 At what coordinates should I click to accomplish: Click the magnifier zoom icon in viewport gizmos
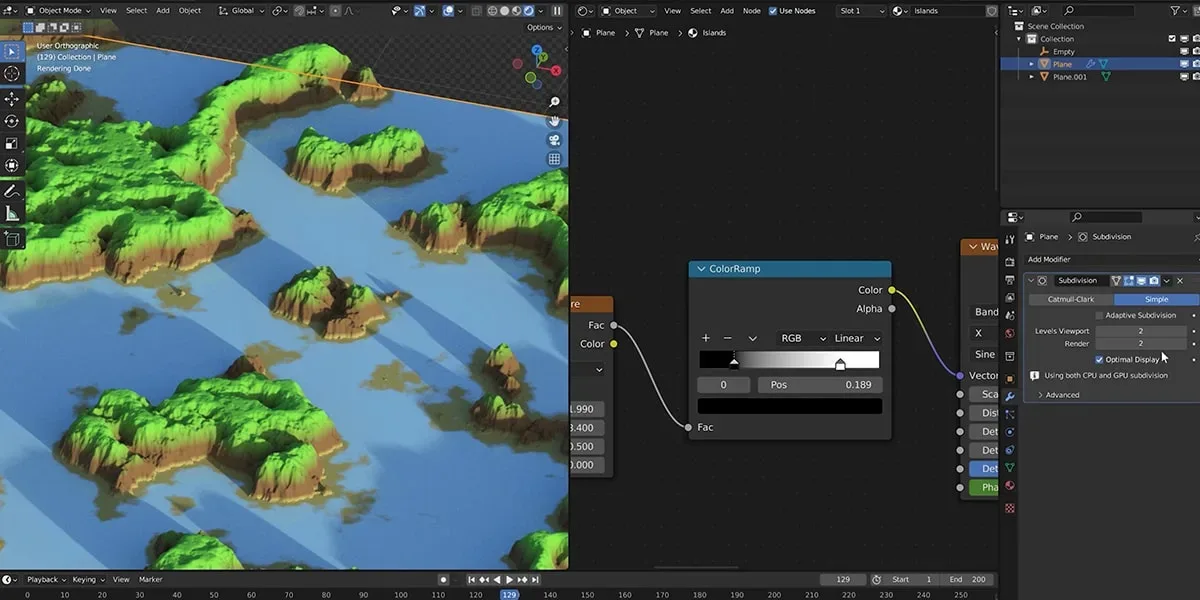554,100
